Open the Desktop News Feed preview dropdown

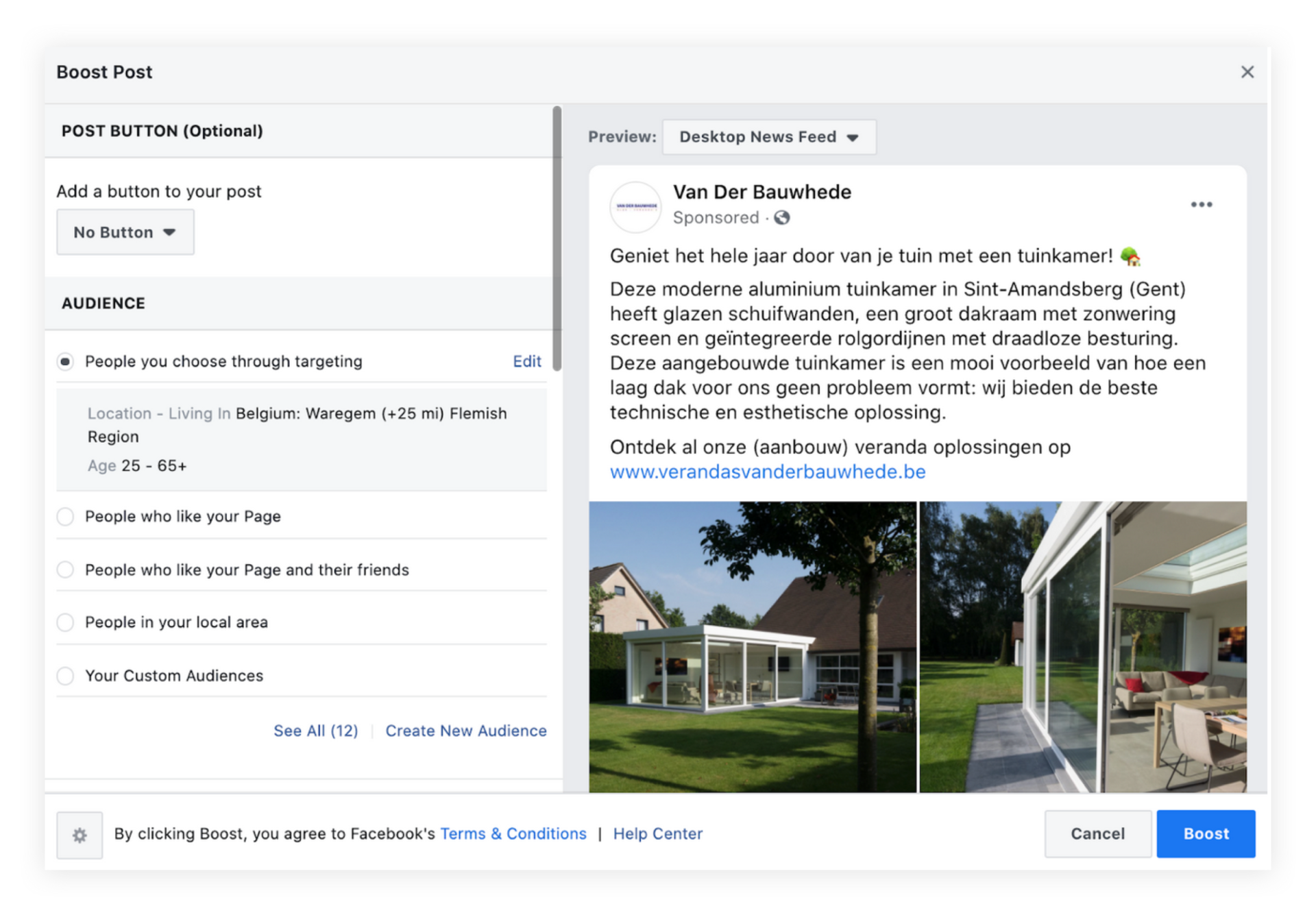pyautogui.click(x=768, y=137)
